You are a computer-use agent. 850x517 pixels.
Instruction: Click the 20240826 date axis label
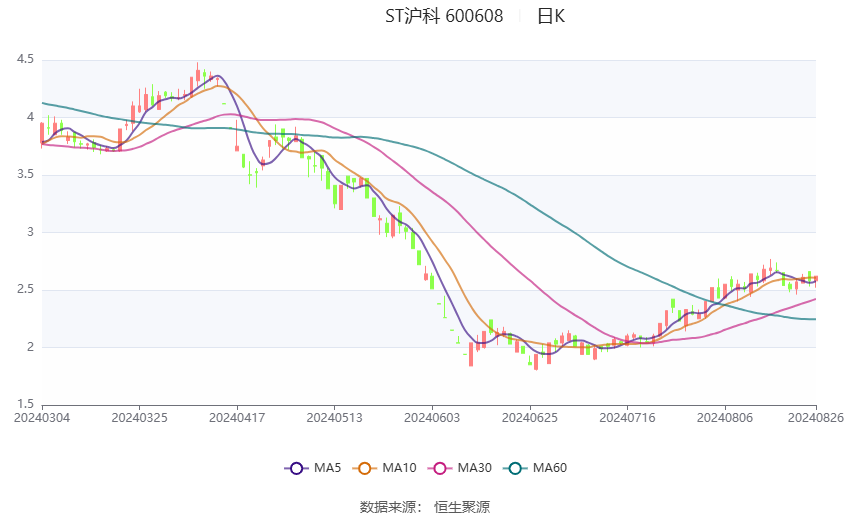point(816,418)
